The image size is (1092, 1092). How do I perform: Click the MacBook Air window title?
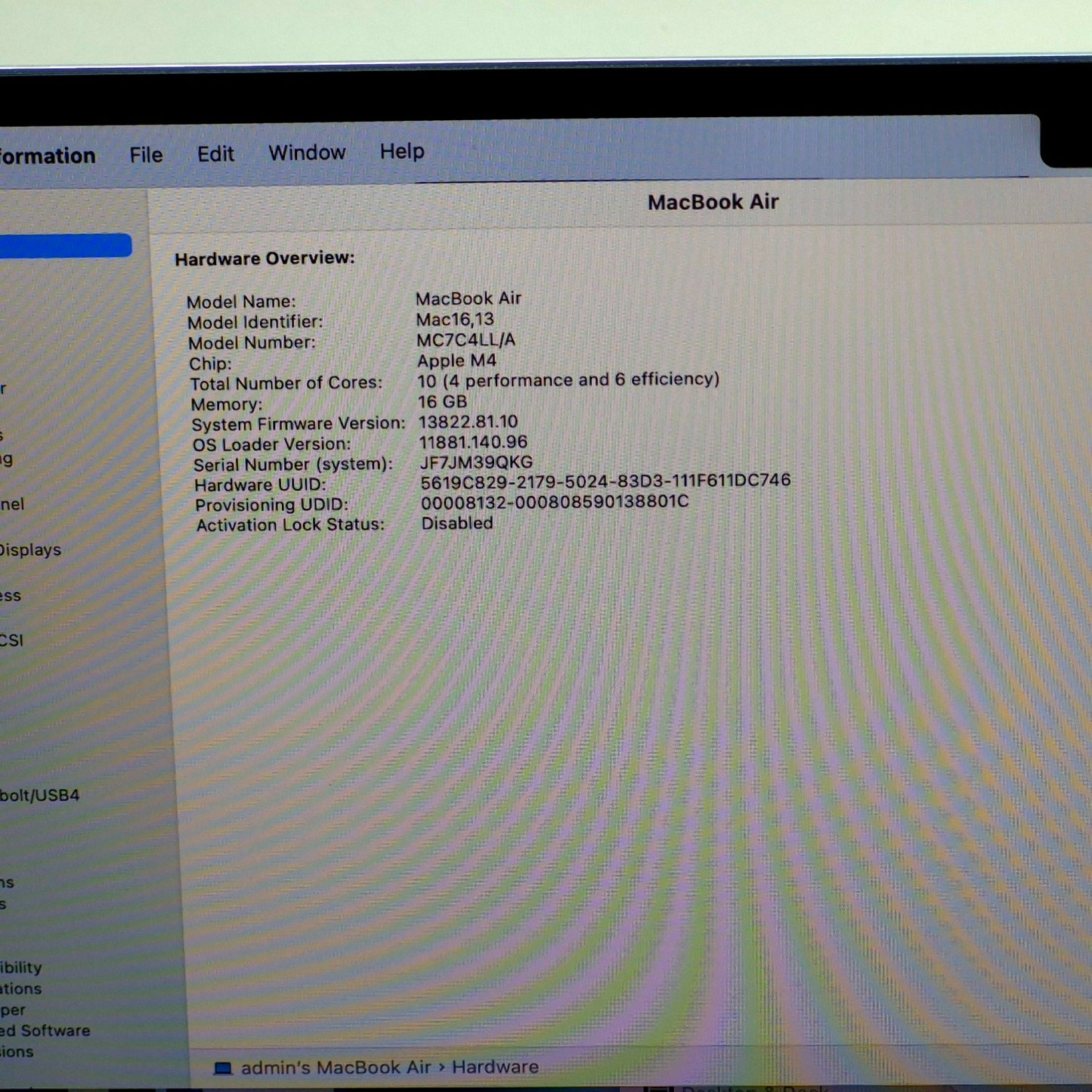[x=713, y=202]
